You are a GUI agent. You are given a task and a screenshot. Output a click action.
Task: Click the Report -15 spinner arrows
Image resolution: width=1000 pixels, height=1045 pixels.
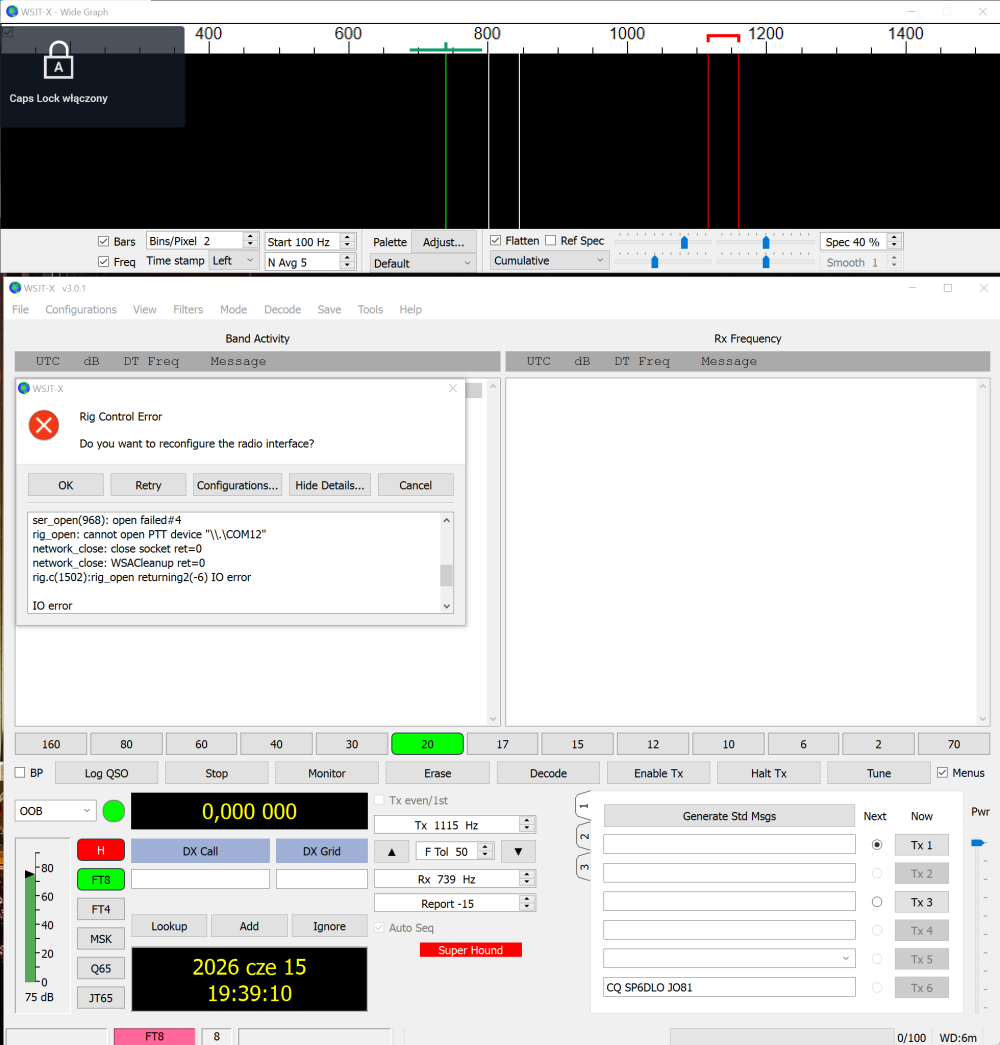(x=527, y=903)
